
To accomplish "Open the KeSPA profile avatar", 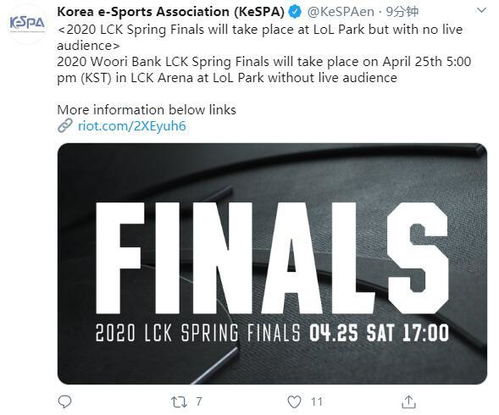I will [x=27, y=23].
